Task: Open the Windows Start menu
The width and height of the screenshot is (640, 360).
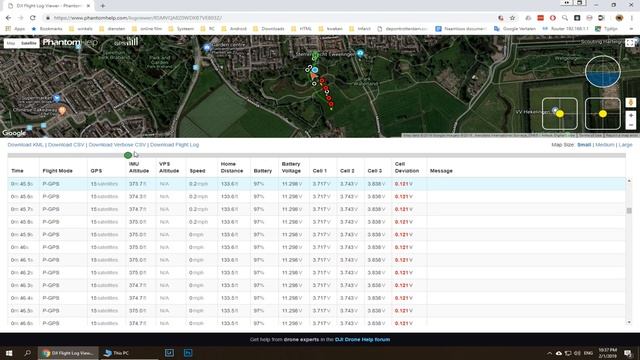Action: click(9, 353)
